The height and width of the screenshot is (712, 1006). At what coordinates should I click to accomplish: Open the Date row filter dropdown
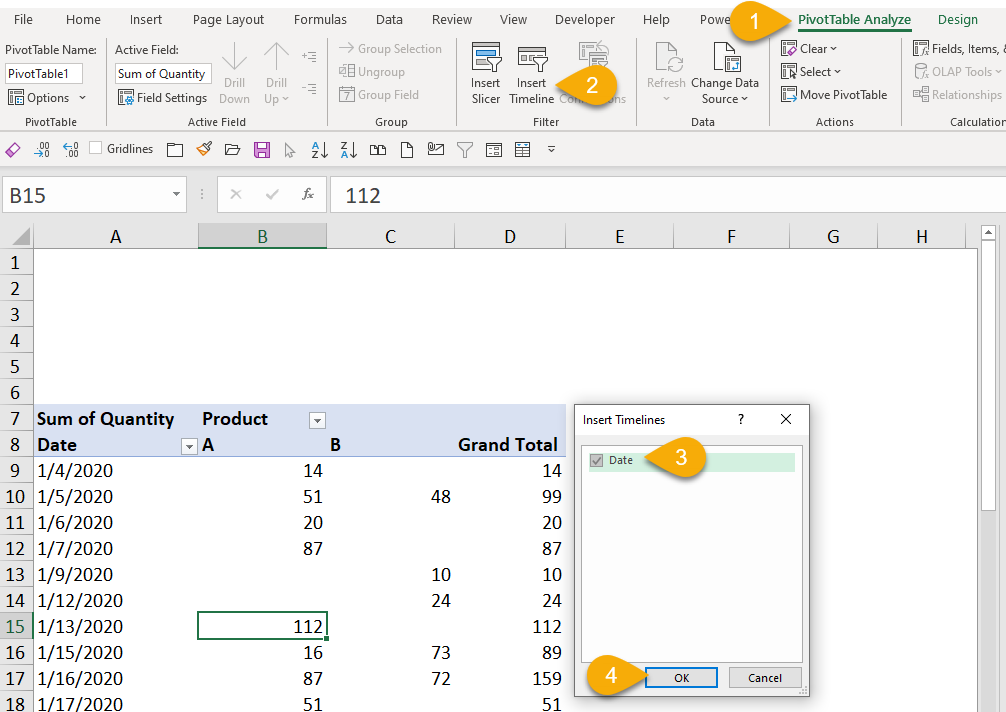click(189, 447)
